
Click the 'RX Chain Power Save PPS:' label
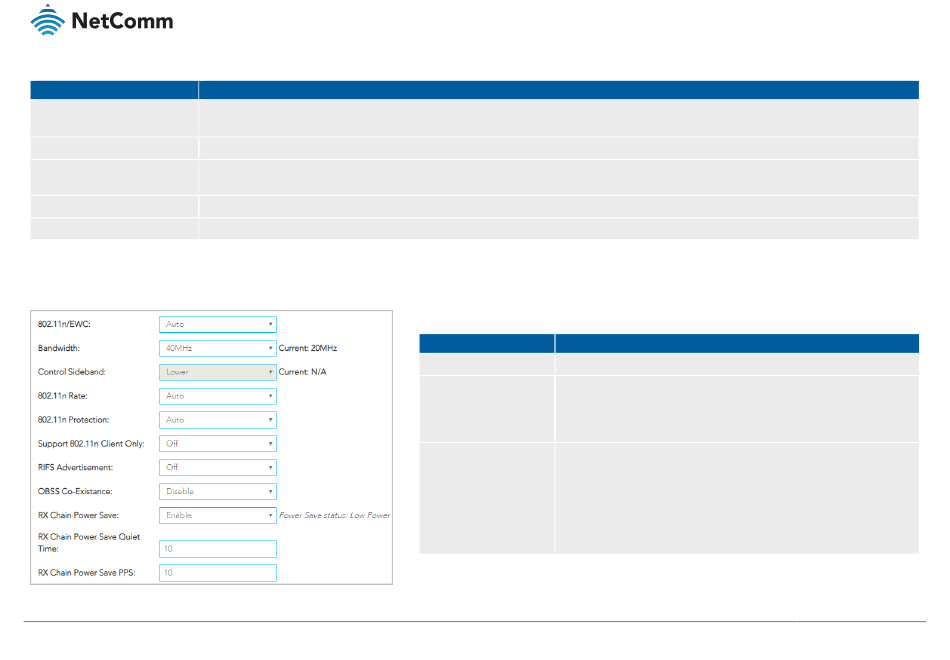87,573
